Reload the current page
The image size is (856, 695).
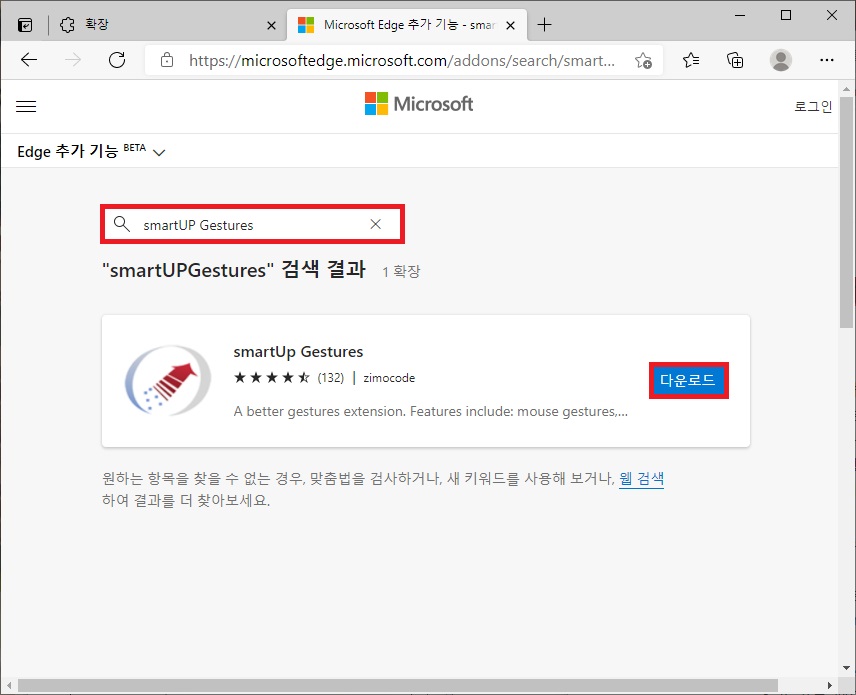click(x=117, y=60)
